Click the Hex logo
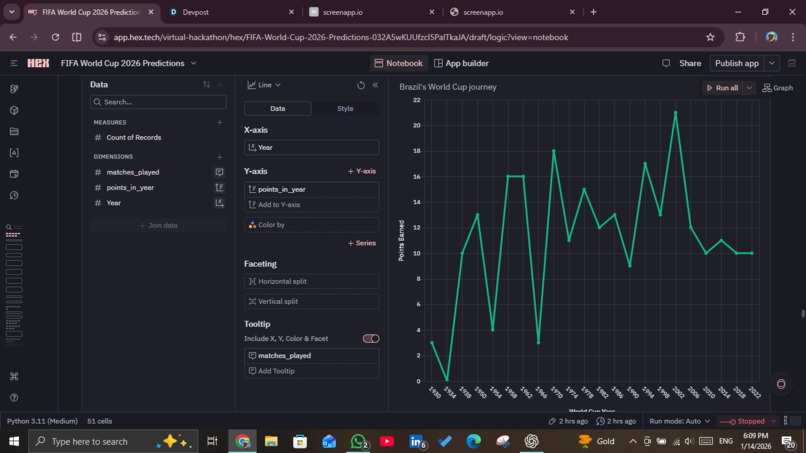The image size is (806, 453). [38, 63]
